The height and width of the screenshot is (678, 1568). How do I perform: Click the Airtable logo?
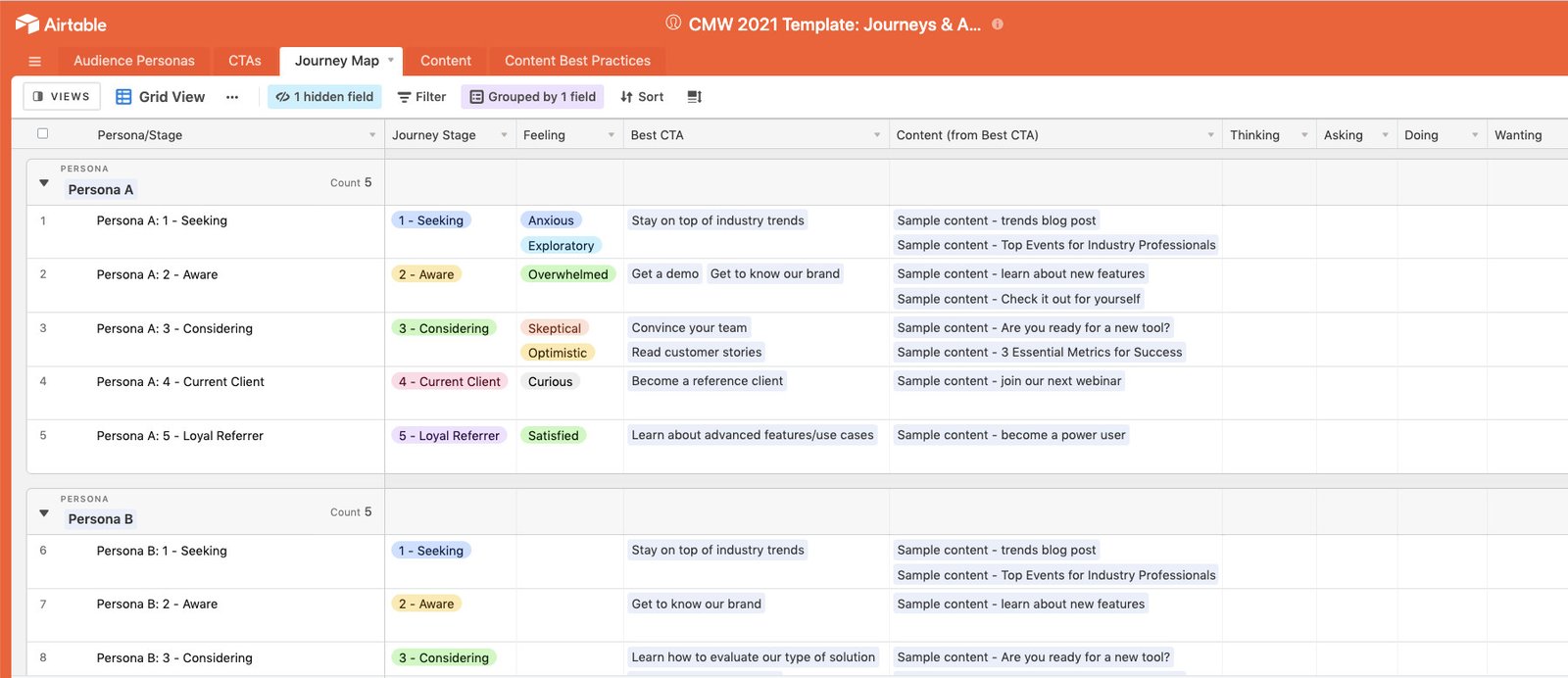[x=61, y=24]
